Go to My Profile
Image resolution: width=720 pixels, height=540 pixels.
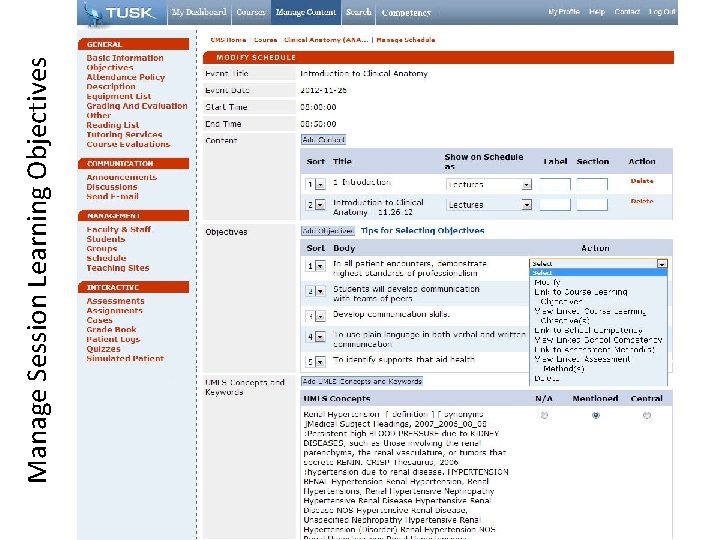point(564,11)
